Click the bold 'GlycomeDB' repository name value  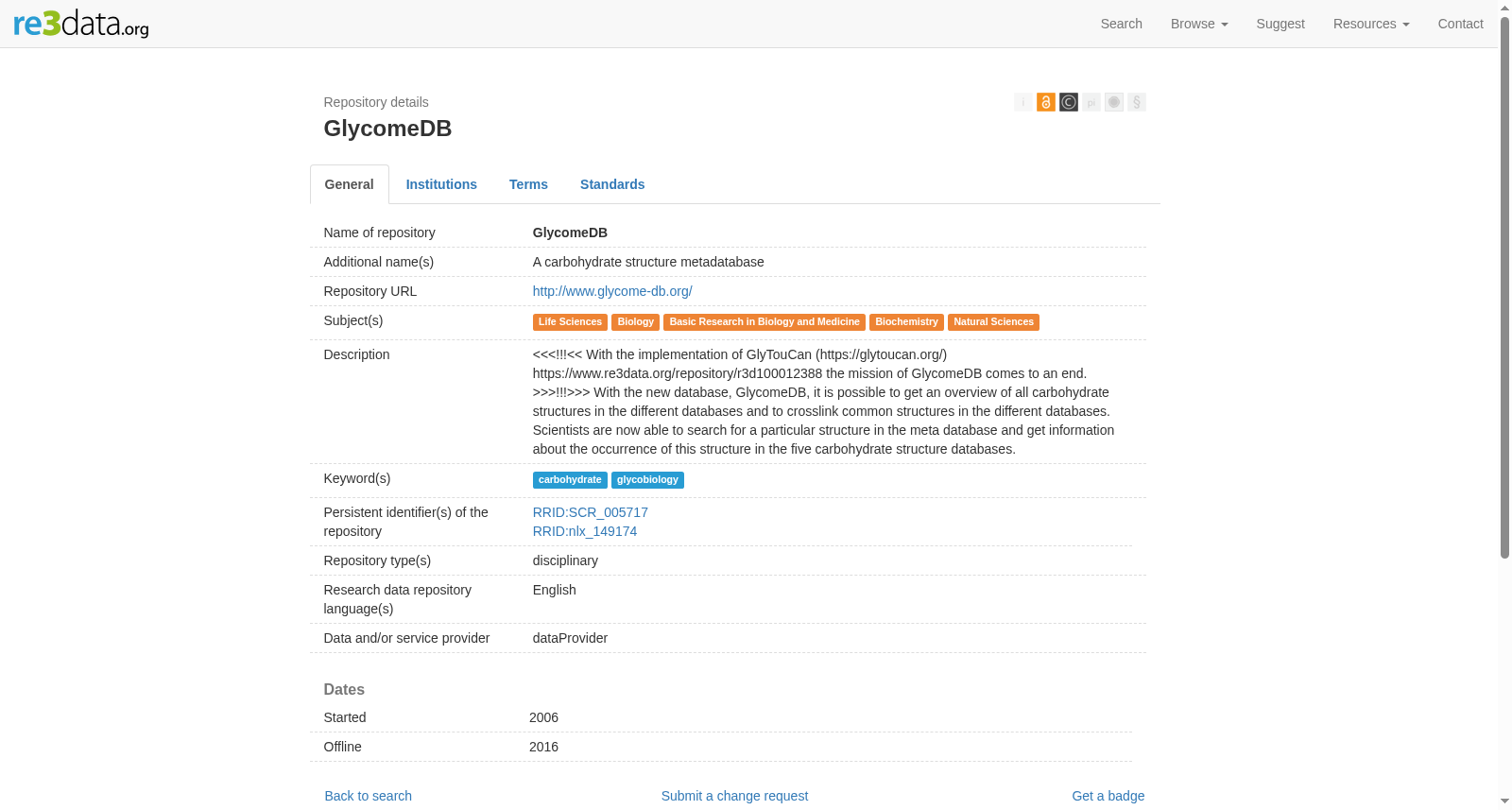pyautogui.click(x=570, y=233)
